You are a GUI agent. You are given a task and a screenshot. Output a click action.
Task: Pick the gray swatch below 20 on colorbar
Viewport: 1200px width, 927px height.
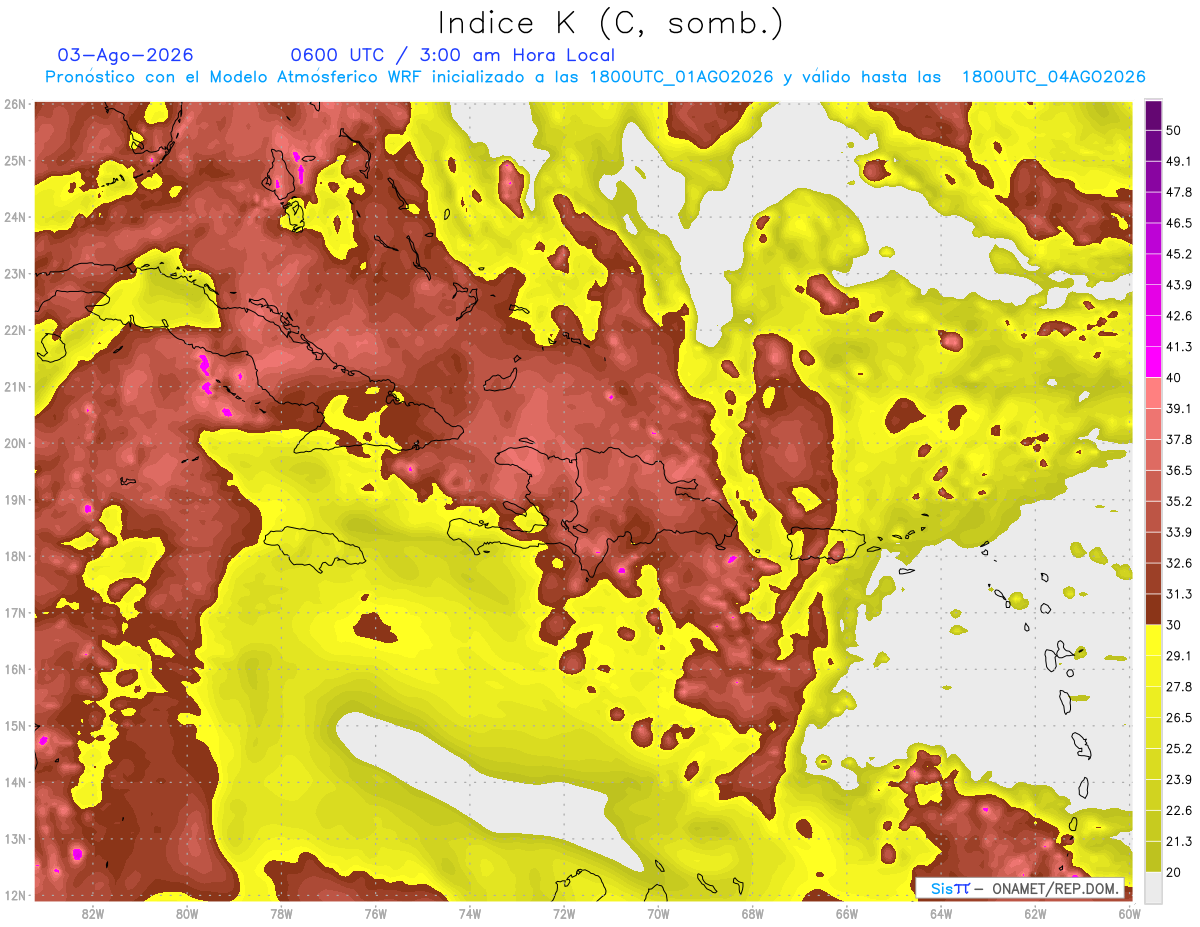pos(1153,887)
